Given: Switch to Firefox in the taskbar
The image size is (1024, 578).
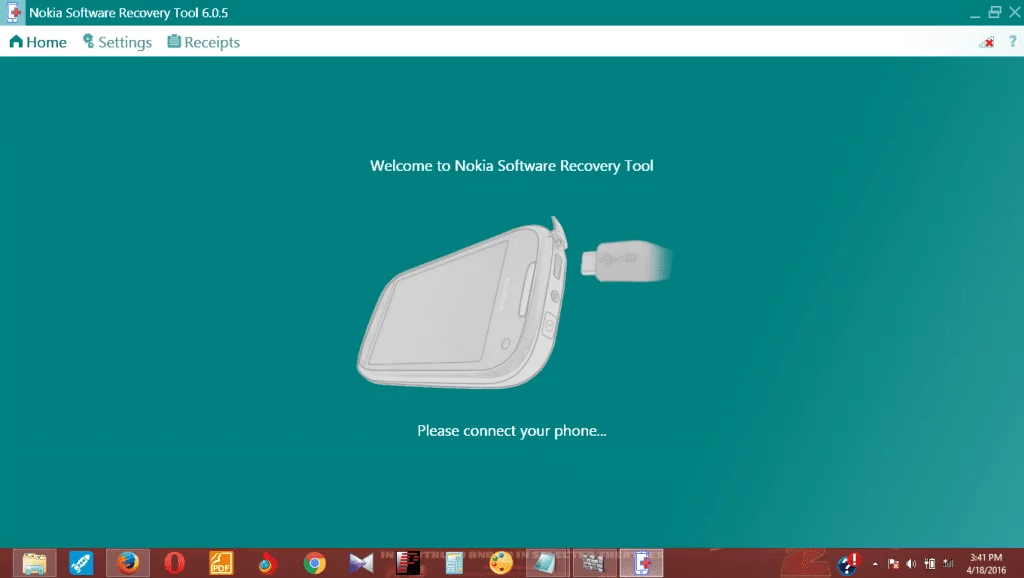Looking at the screenshot, I should pyautogui.click(x=128, y=563).
